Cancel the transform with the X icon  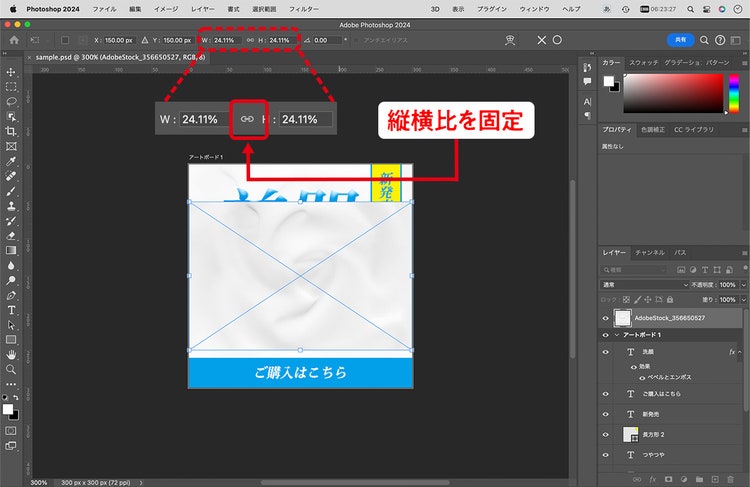[x=541, y=40]
